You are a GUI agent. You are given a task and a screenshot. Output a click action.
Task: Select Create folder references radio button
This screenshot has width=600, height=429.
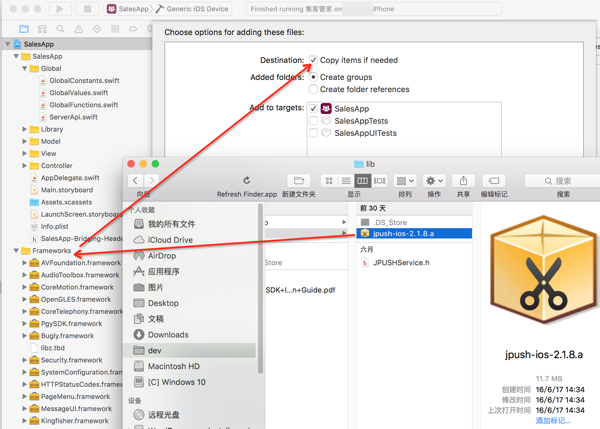[x=313, y=89]
